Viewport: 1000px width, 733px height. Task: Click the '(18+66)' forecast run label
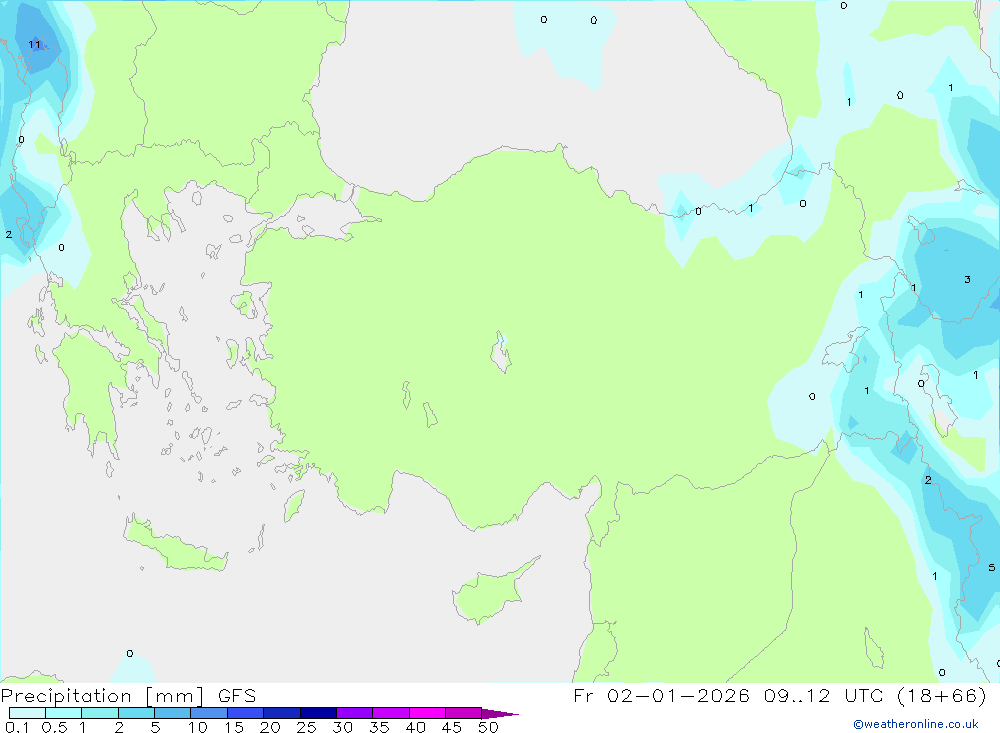pyautogui.click(x=942, y=696)
